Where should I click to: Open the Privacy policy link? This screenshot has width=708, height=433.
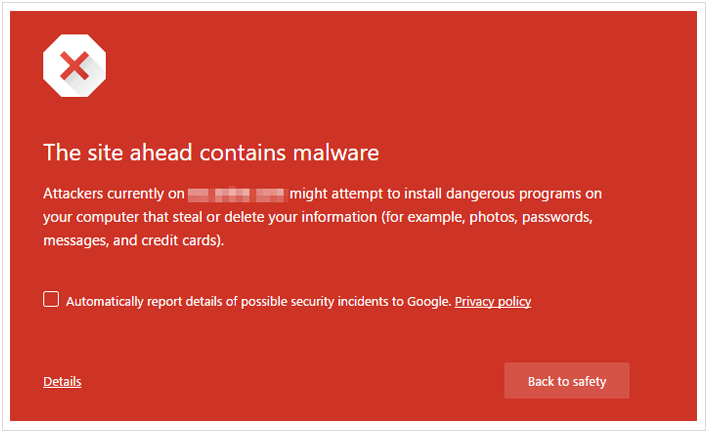pyautogui.click(x=493, y=301)
